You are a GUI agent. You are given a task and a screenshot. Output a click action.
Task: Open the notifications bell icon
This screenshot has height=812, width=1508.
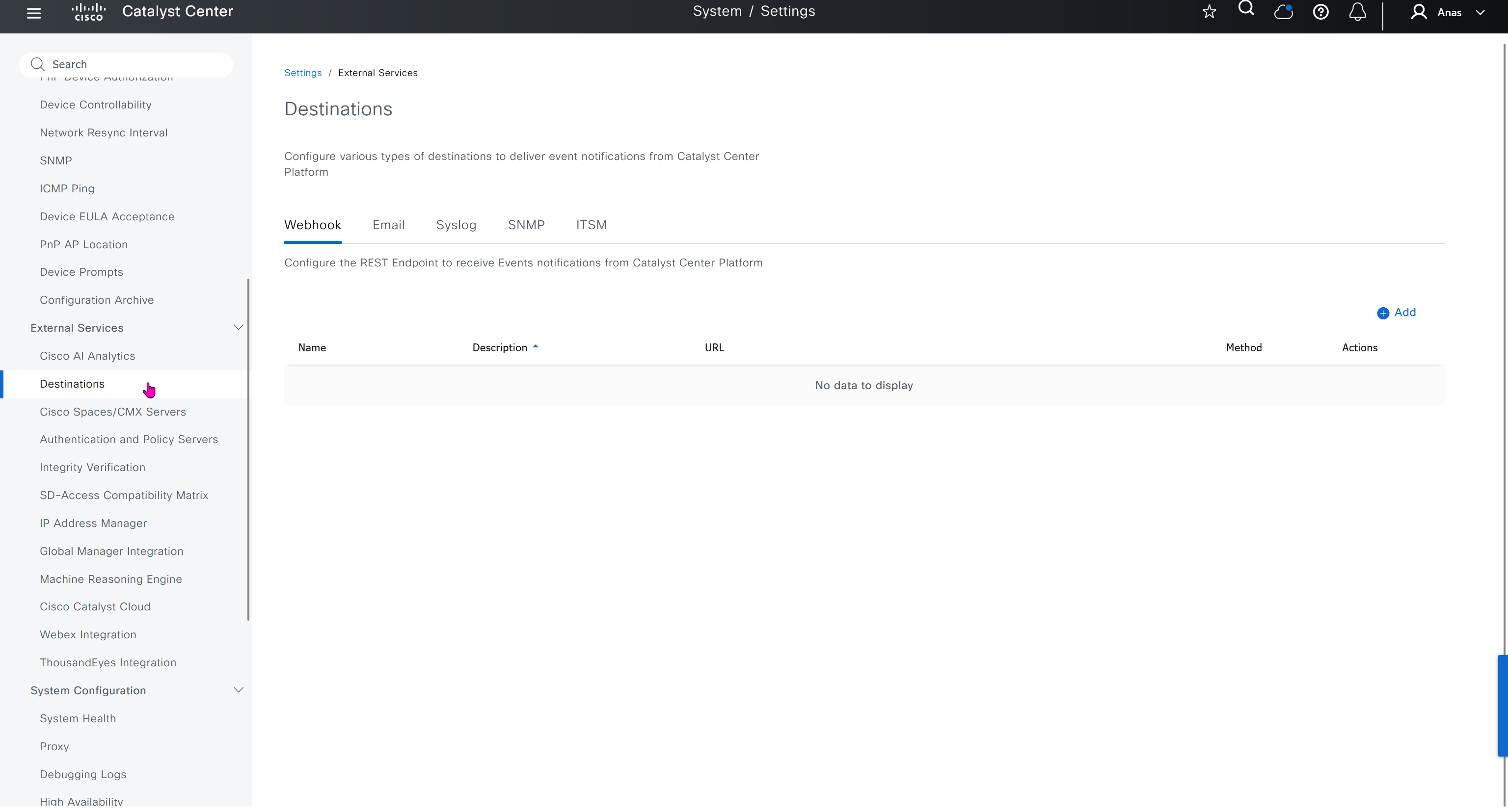pyautogui.click(x=1357, y=12)
